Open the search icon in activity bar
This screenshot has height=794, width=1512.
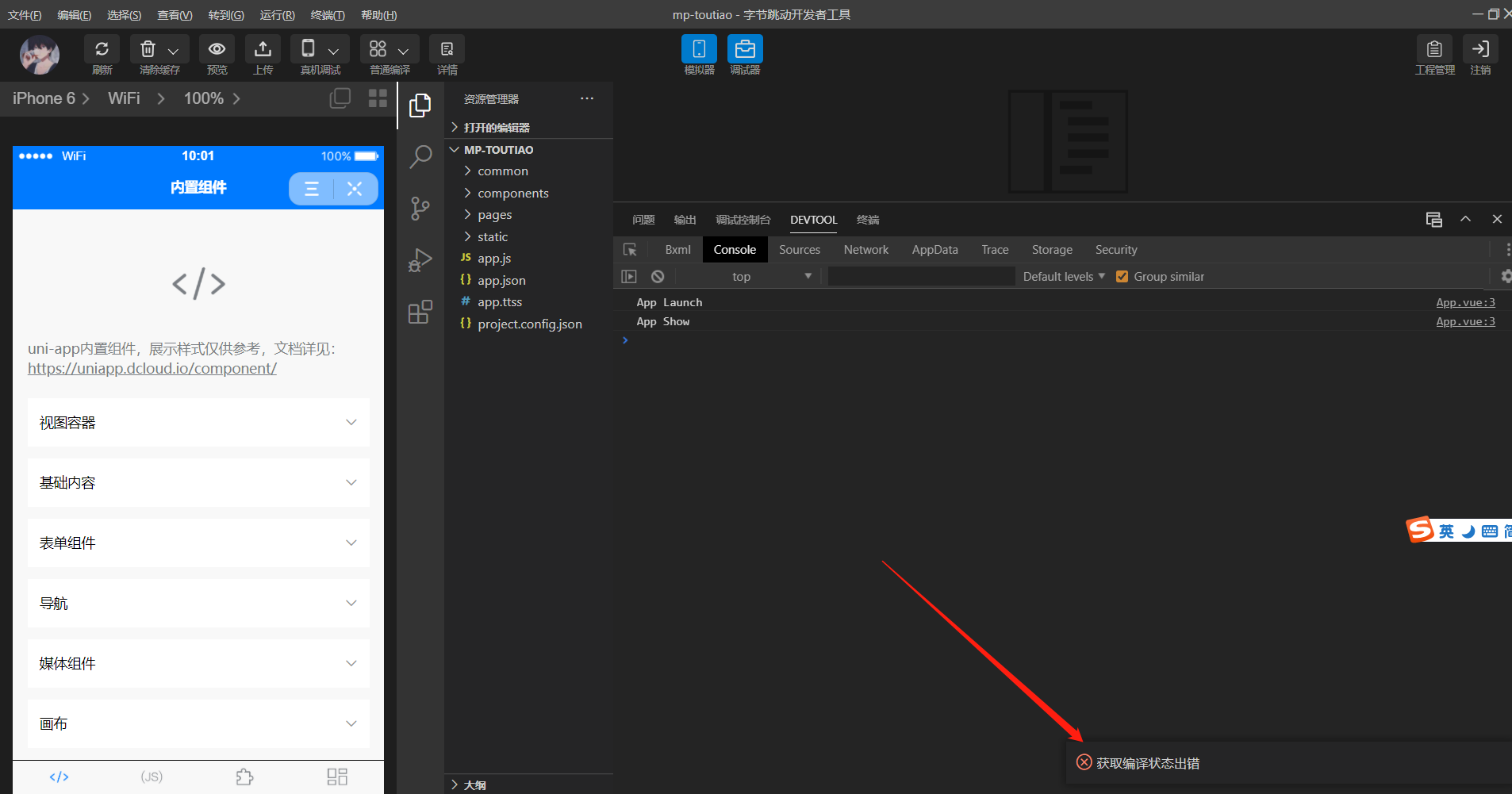(x=420, y=156)
